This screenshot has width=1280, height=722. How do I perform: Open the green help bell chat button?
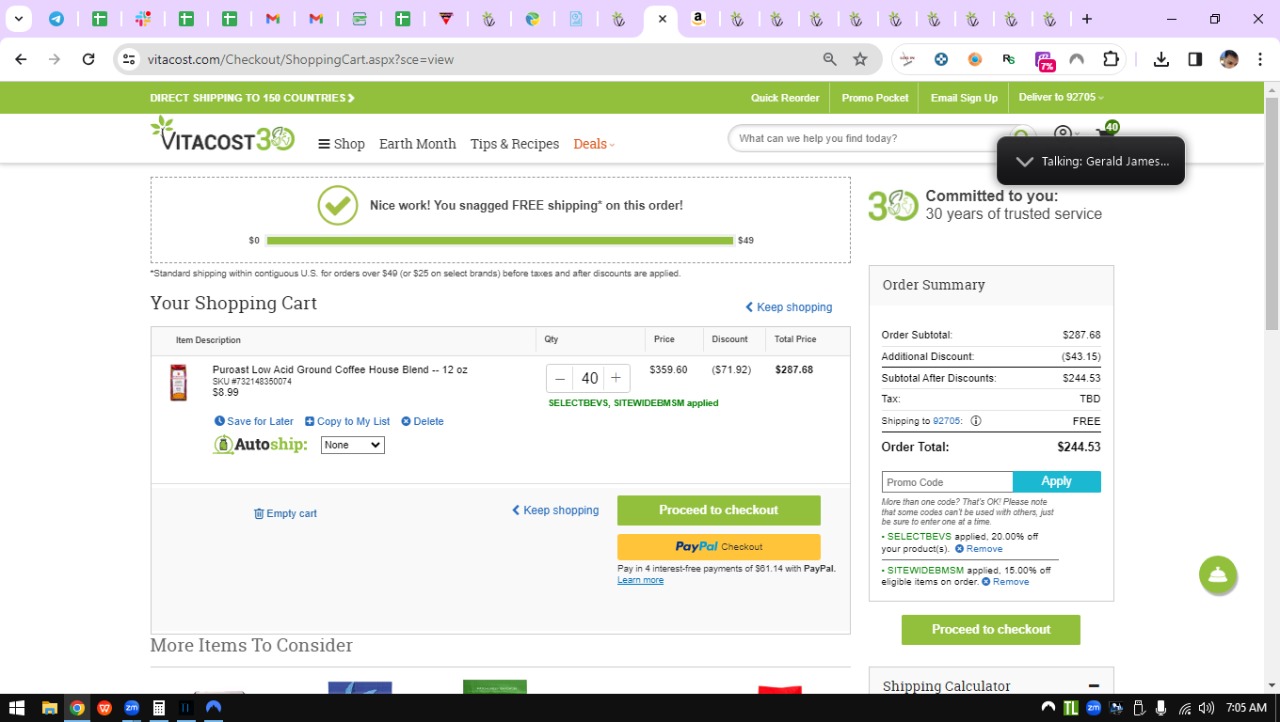[1218, 575]
